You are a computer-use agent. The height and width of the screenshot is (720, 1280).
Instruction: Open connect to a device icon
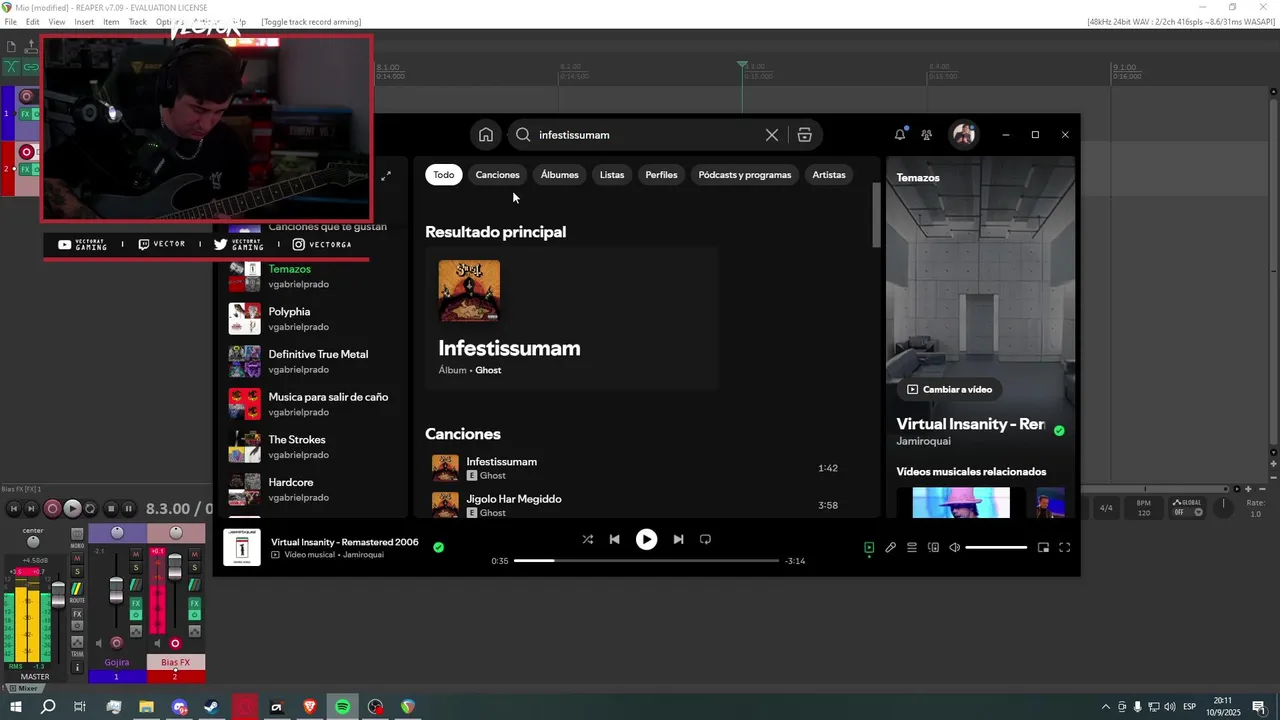point(933,547)
